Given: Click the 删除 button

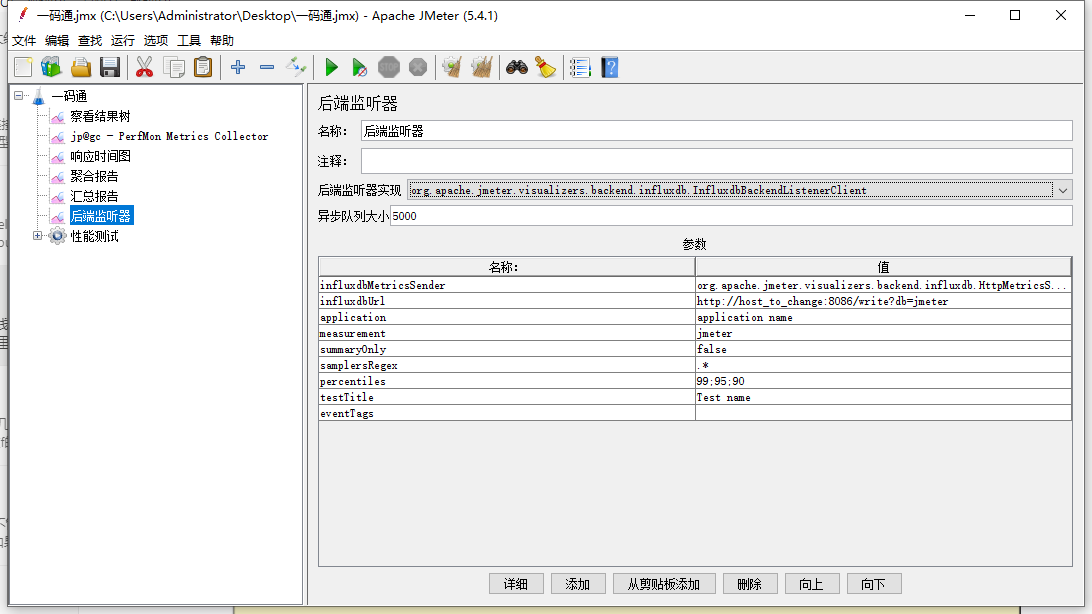Looking at the screenshot, I should click(x=750, y=584).
